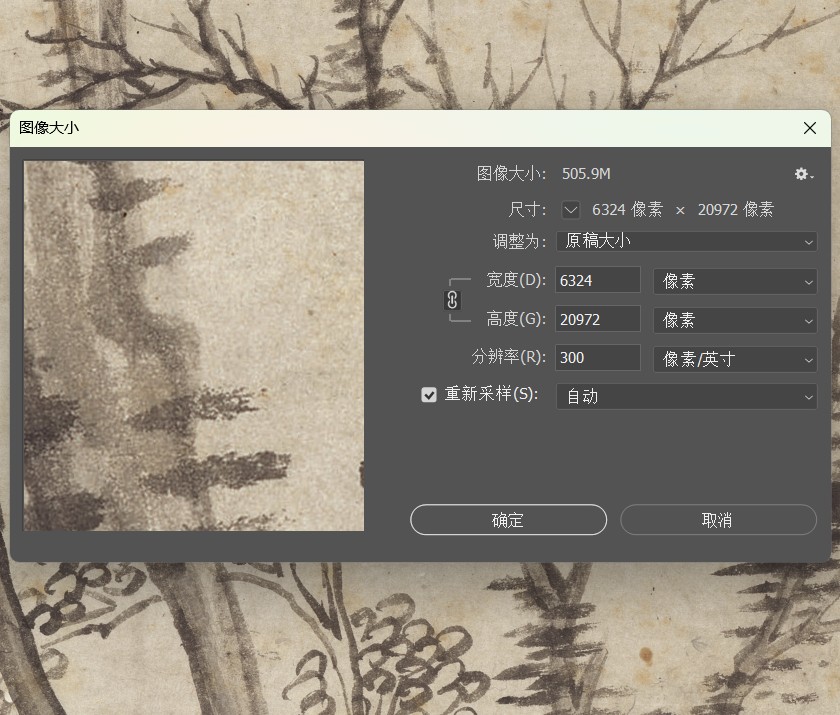Screen dimensions: 840x715
Task: Click the 图像大小 dialog title text
Action: 49,127
